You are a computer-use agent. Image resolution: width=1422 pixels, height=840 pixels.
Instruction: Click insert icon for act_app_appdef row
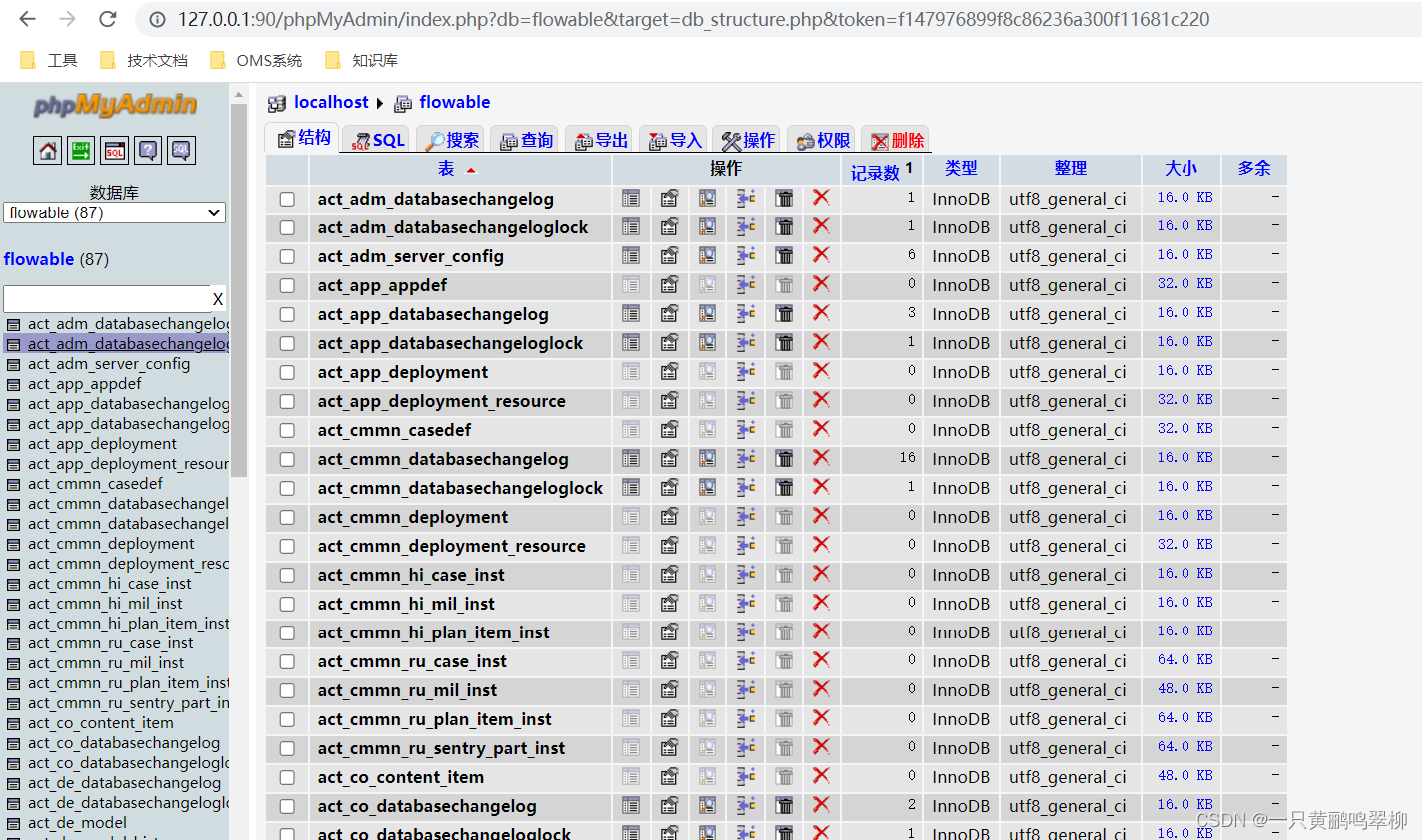click(x=746, y=285)
